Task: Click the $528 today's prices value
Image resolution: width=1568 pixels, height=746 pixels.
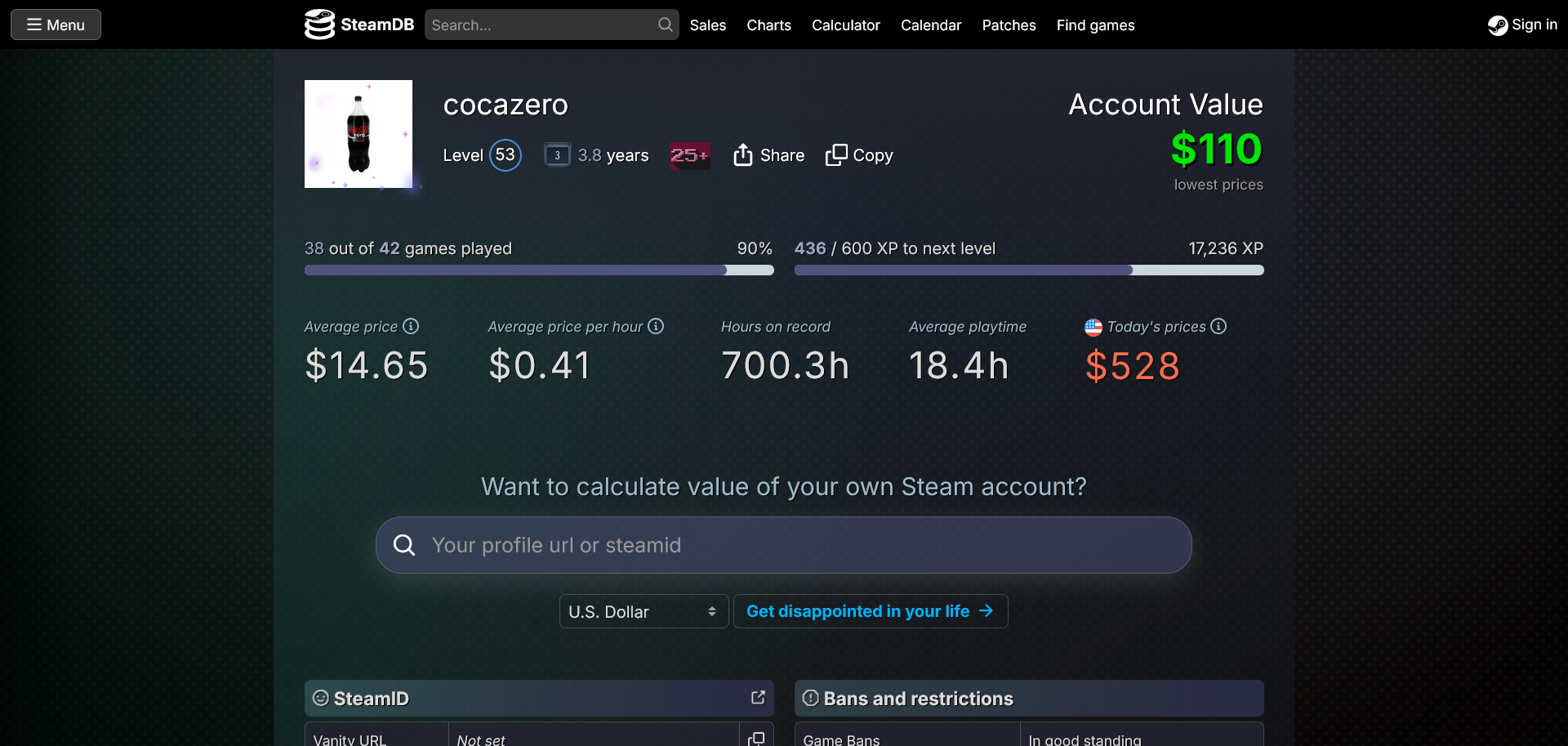Action: (1133, 365)
